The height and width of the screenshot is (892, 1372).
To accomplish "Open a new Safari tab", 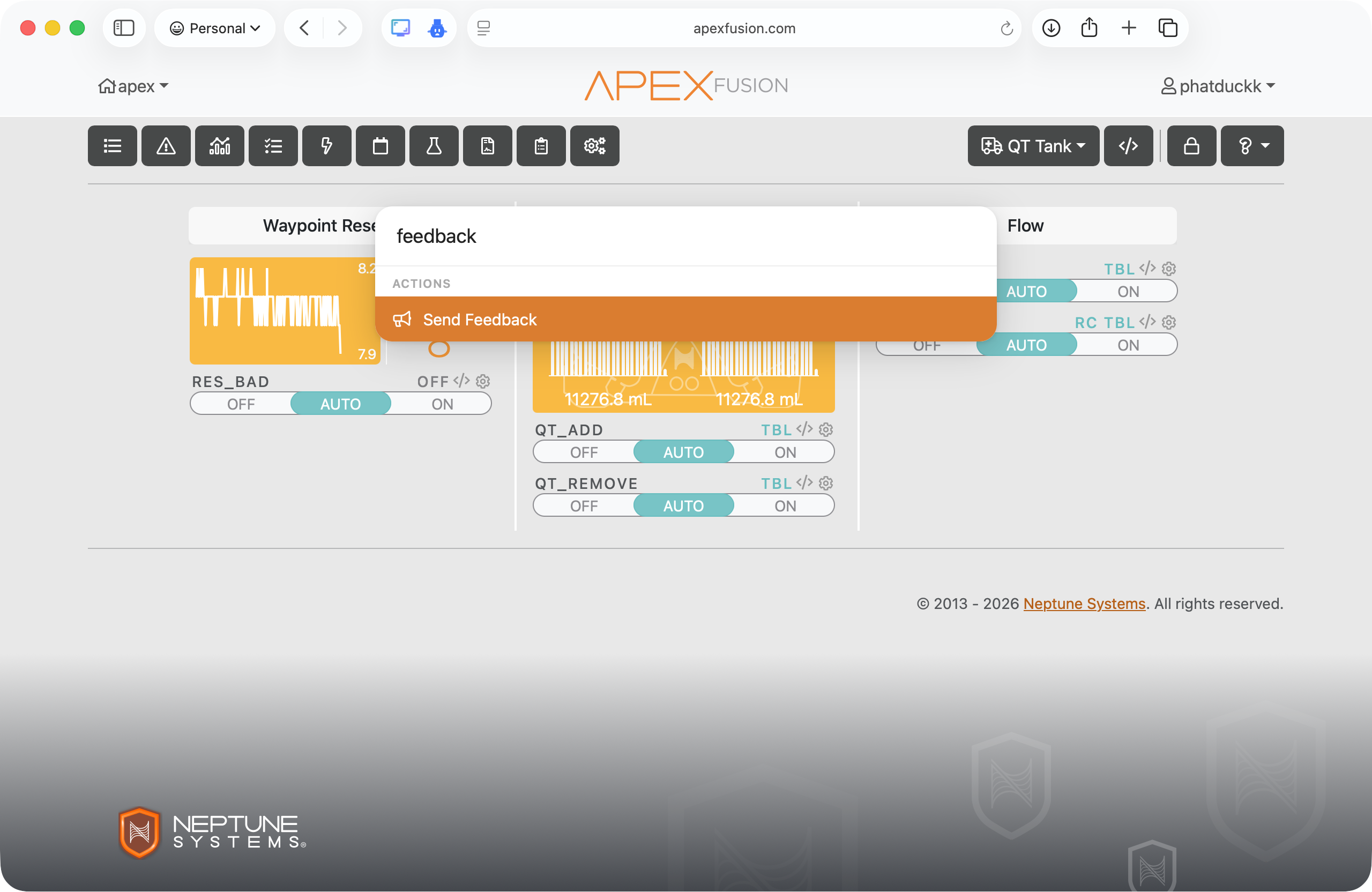I will 1129,28.
